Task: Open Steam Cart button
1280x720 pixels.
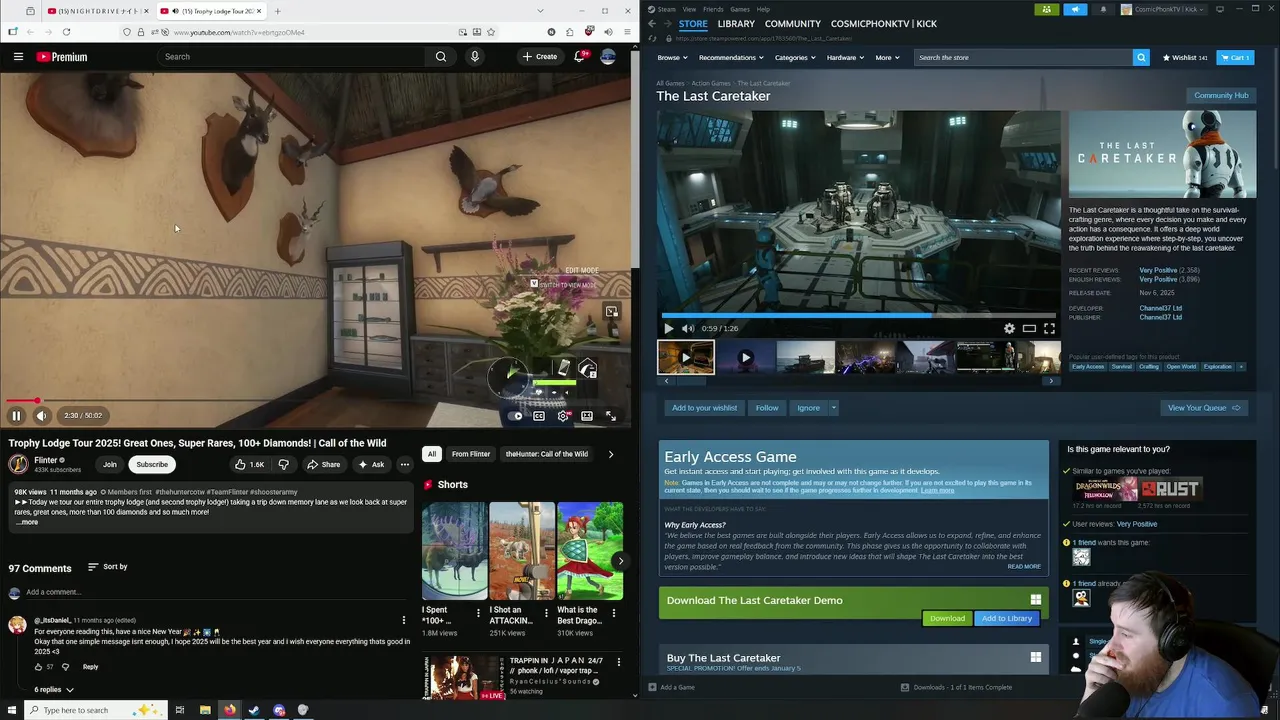Action: pyautogui.click(x=1236, y=58)
